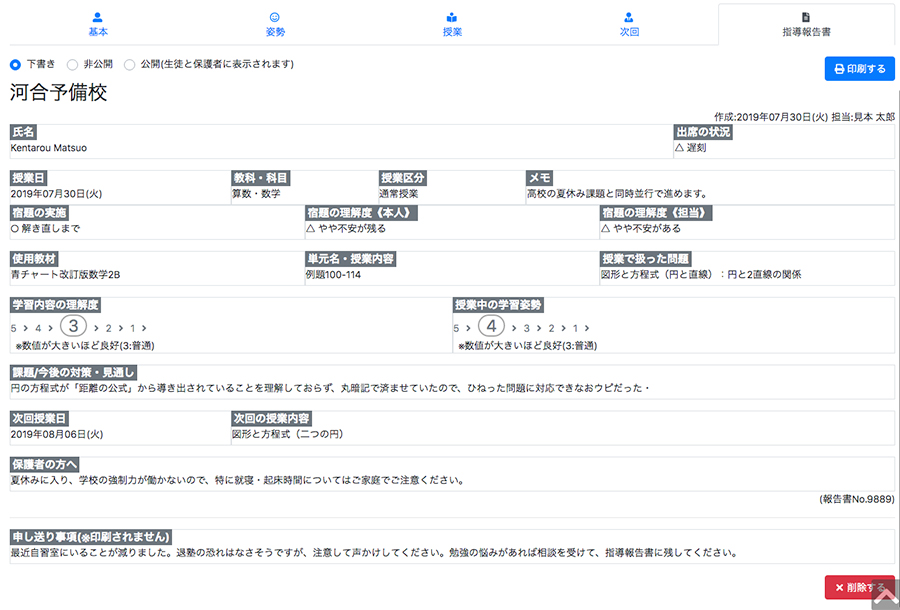The height and width of the screenshot is (610, 900).
Task: Click the textbook 青チャート改訂版数学2B
Action: (x=65, y=275)
